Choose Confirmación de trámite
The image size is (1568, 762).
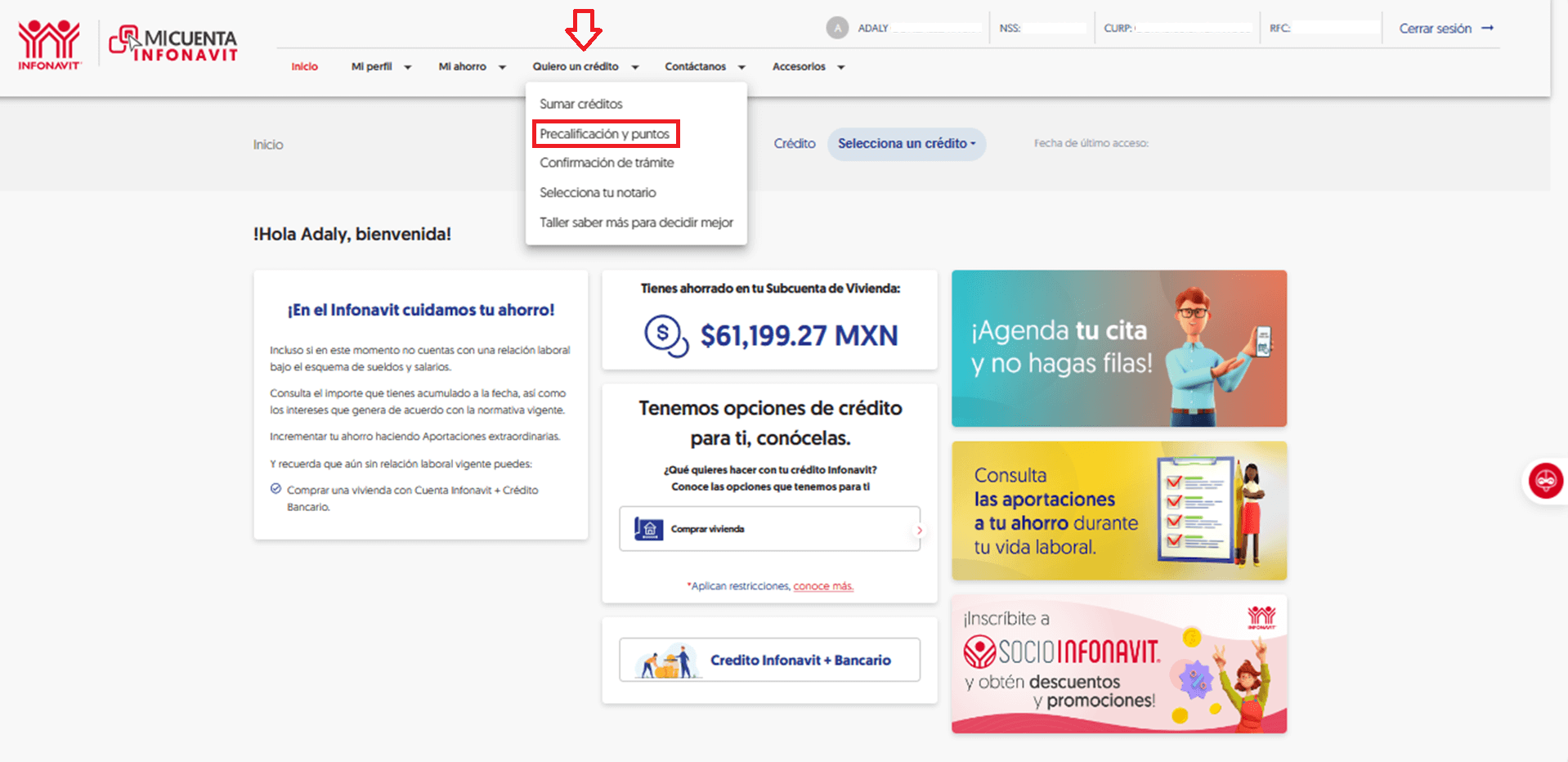pos(607,163)
